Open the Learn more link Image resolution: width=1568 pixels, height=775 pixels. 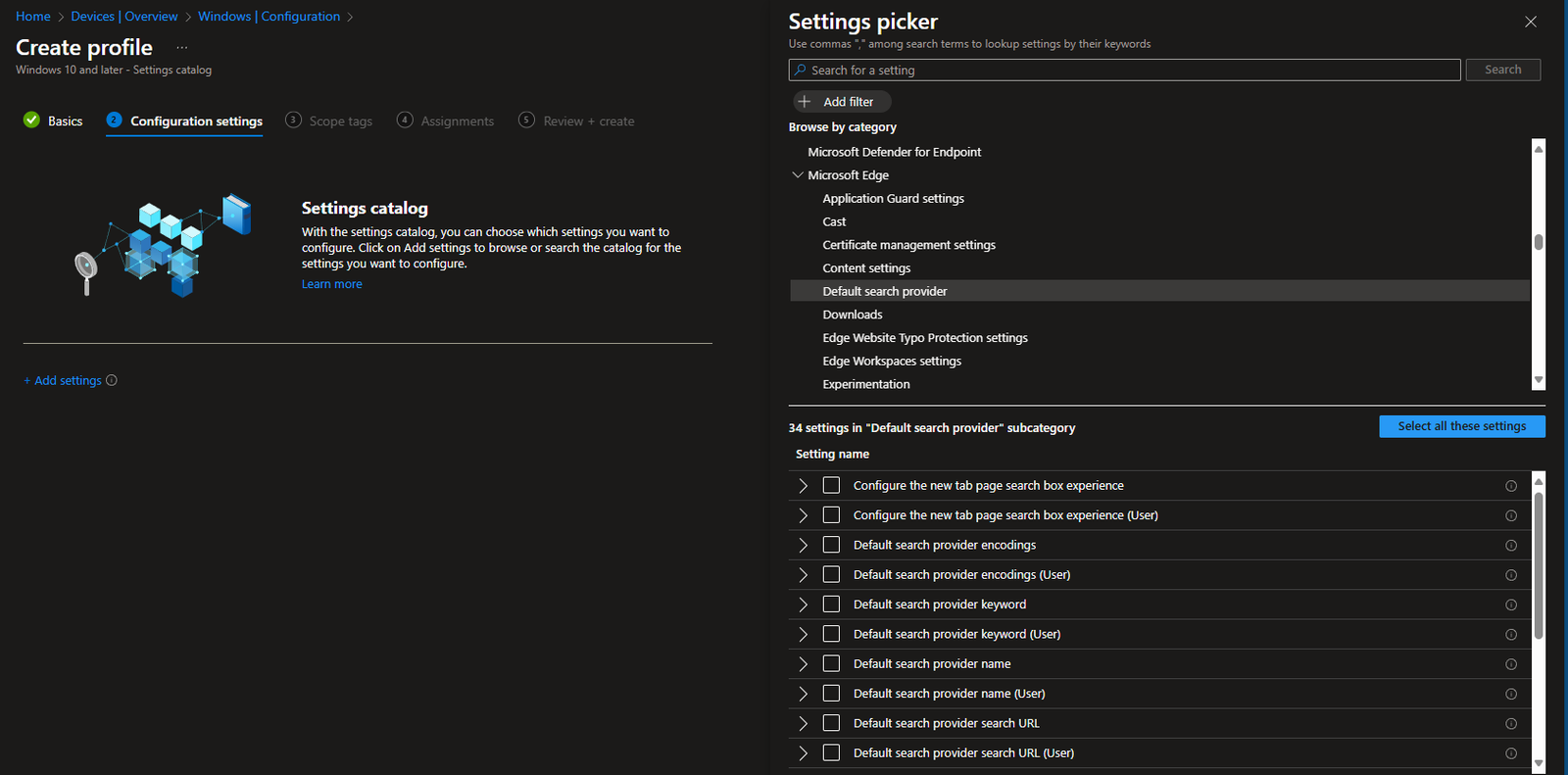pos(332,284)
